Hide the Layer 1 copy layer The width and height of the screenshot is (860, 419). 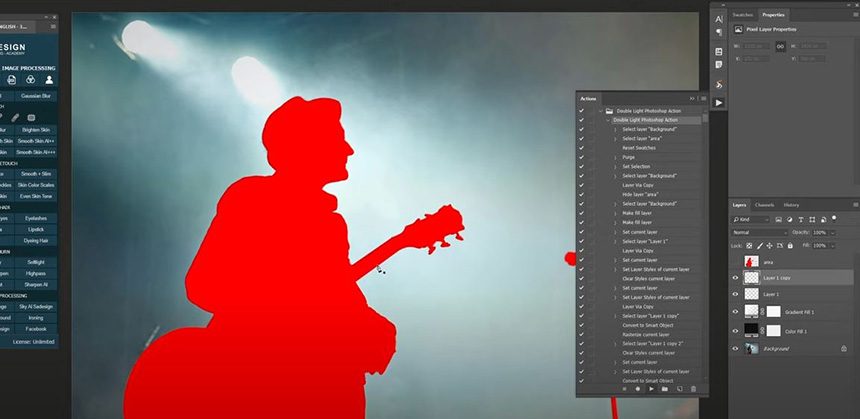coord(735,278)
